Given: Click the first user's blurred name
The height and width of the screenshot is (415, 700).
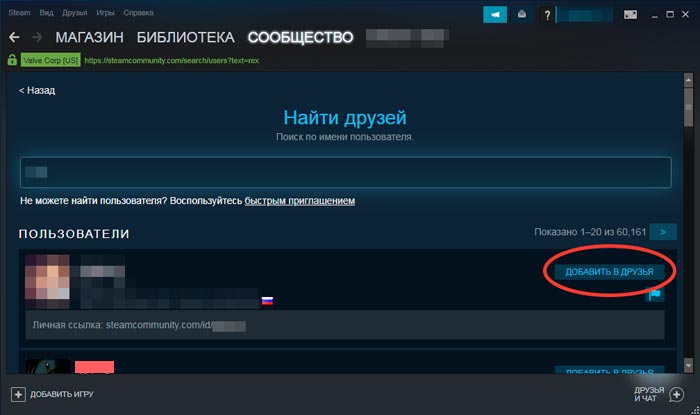Looking at the screenshot, I should (x=102, y=271).
